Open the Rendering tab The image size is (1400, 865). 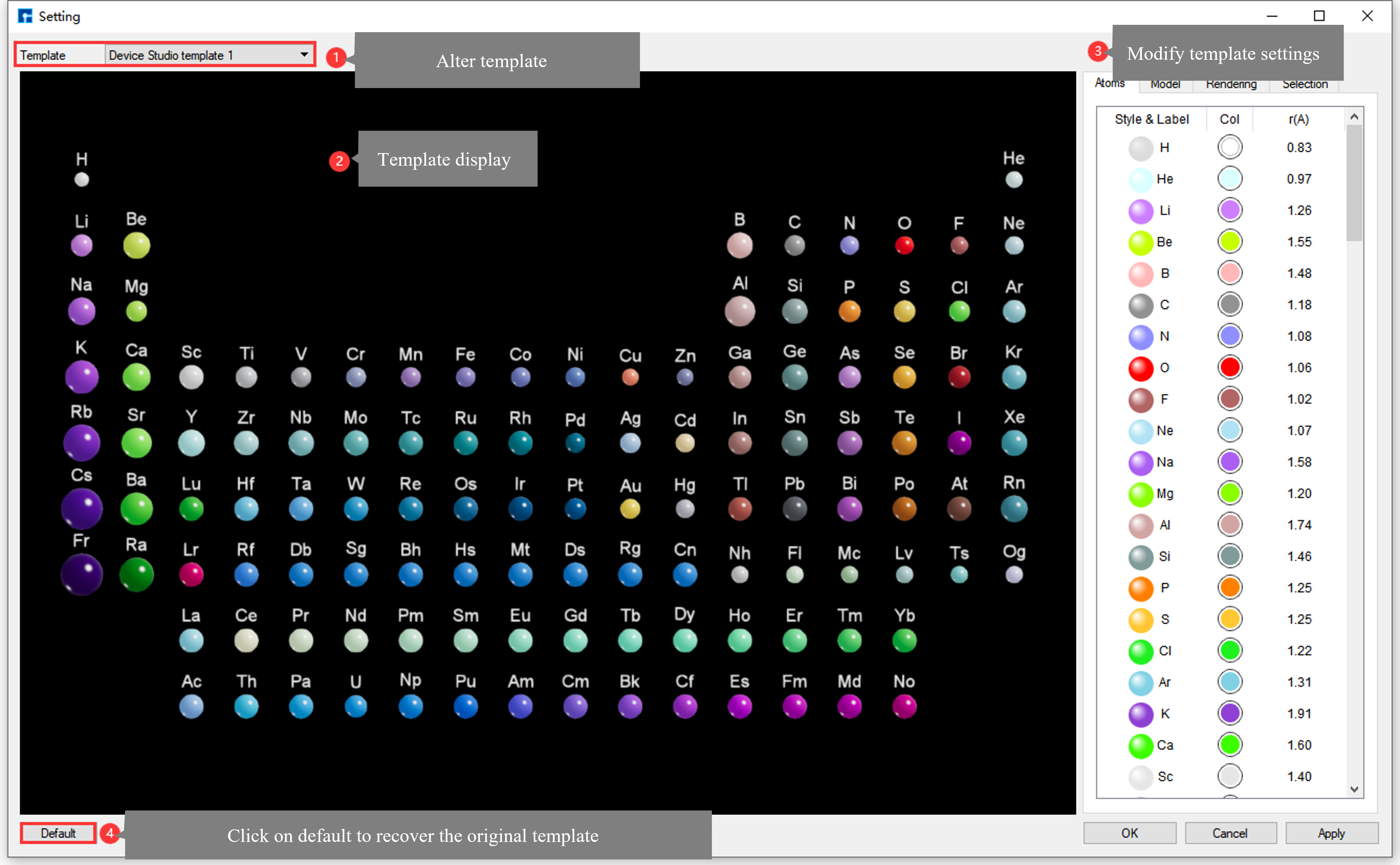(1231, 84)
